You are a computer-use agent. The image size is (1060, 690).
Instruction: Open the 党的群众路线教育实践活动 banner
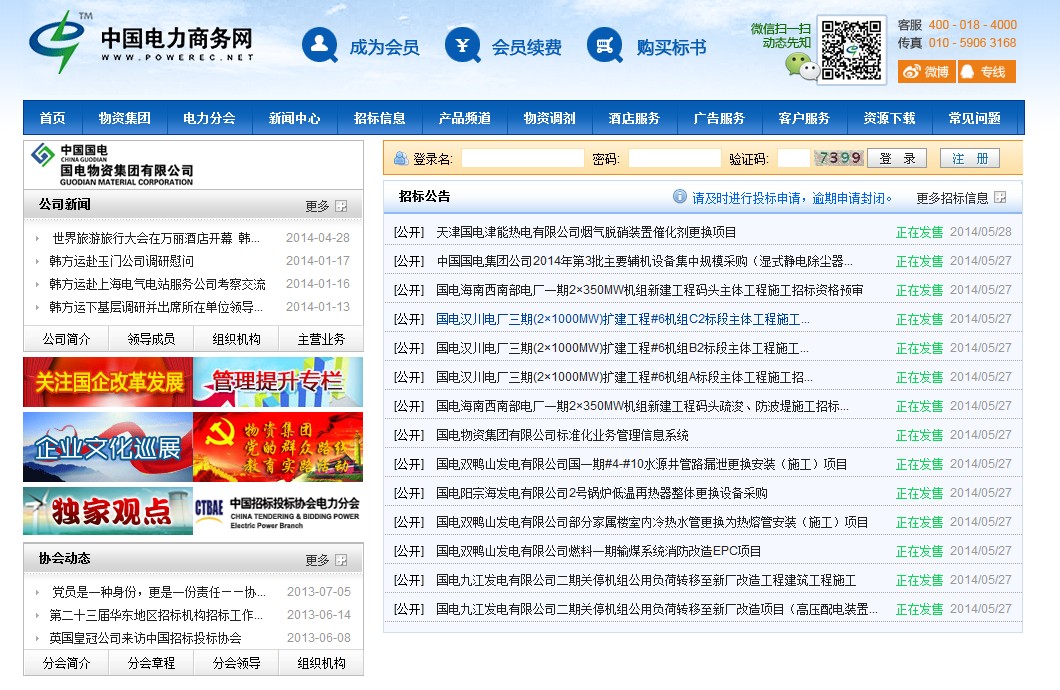pyautogui.click(x=278, y=447)
